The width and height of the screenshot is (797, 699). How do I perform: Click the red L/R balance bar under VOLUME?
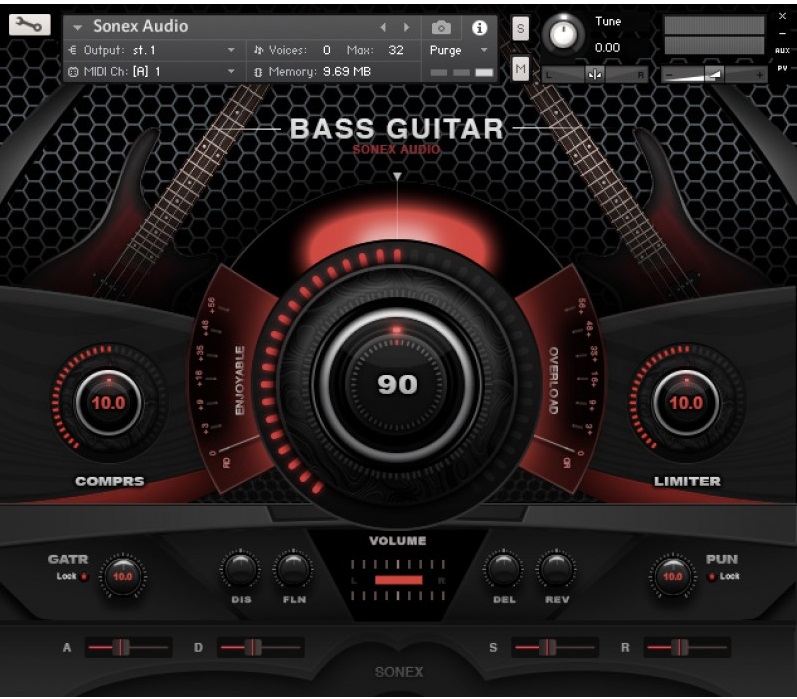tap(398, 580)
